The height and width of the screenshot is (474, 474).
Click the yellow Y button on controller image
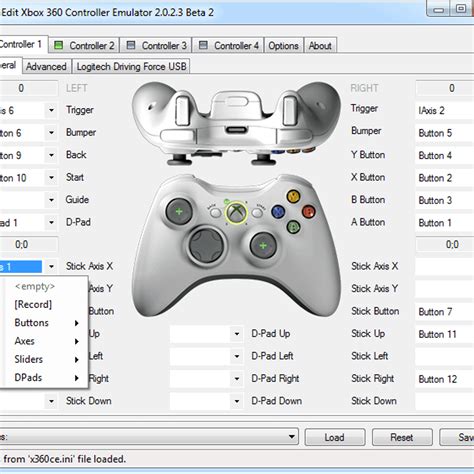pyautogui.click(x=293, y=196)
